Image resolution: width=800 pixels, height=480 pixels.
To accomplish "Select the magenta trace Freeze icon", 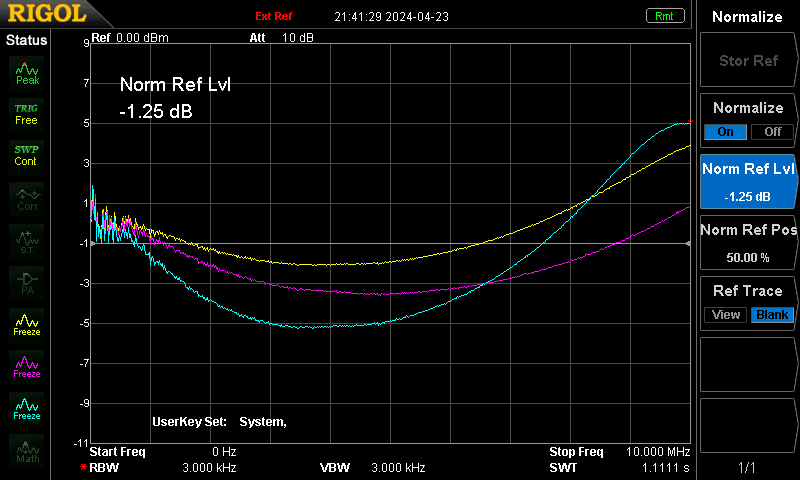I will 27,367.
